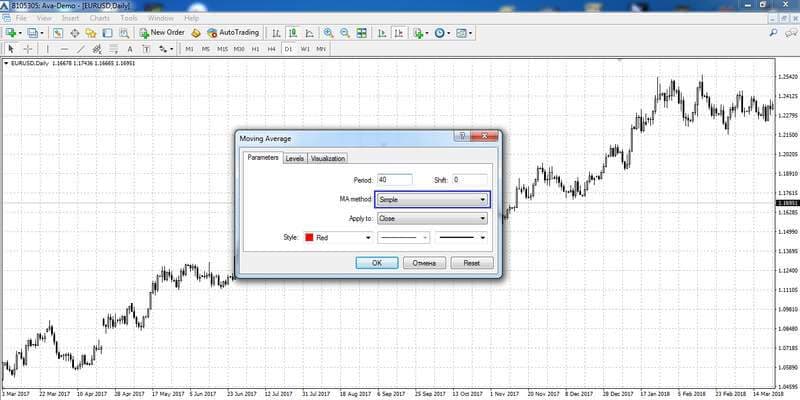
Task: Open the Visualization tab
Action: [x=328, y=158]
